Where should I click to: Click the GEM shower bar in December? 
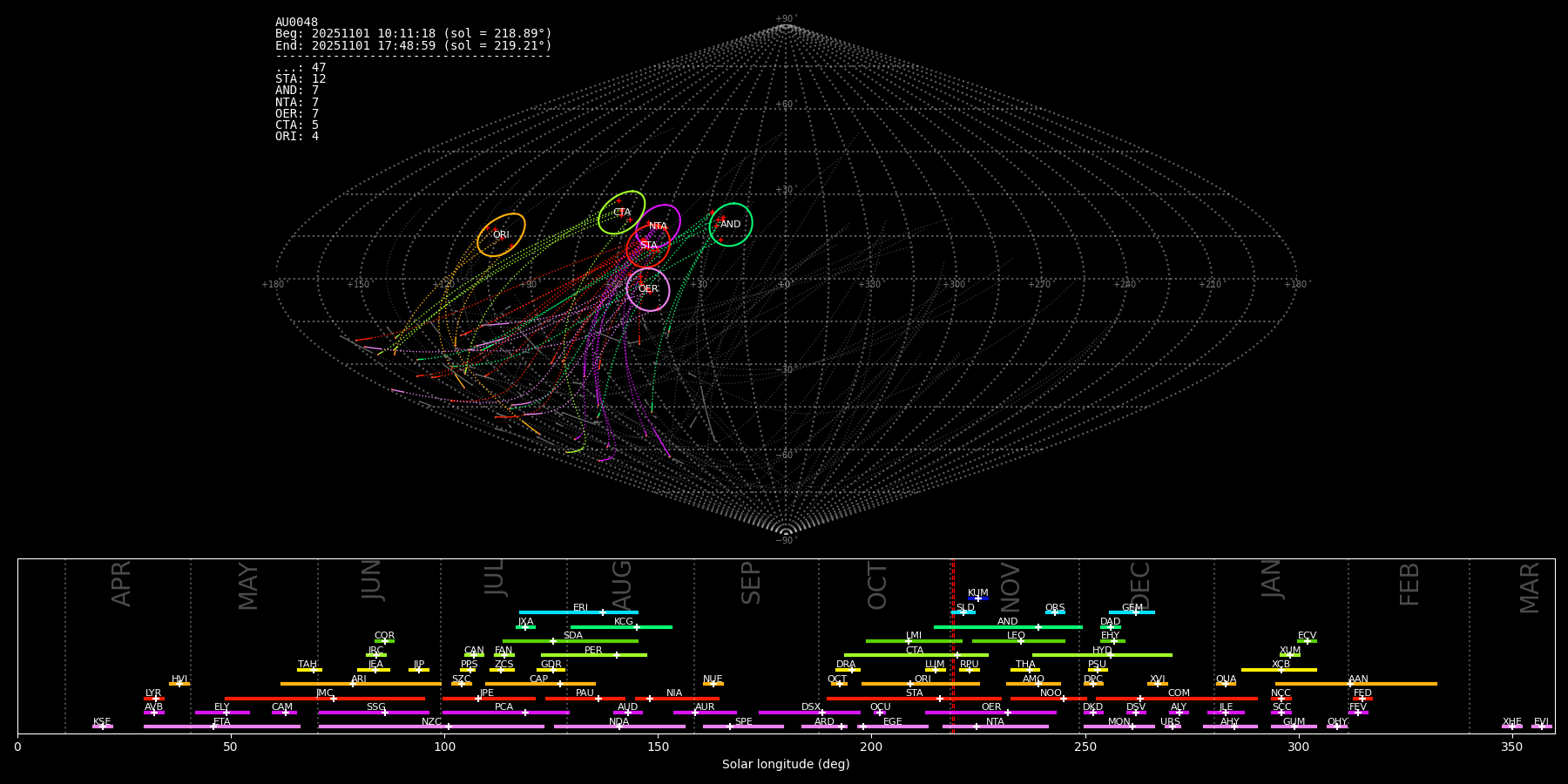[1132, 612]
